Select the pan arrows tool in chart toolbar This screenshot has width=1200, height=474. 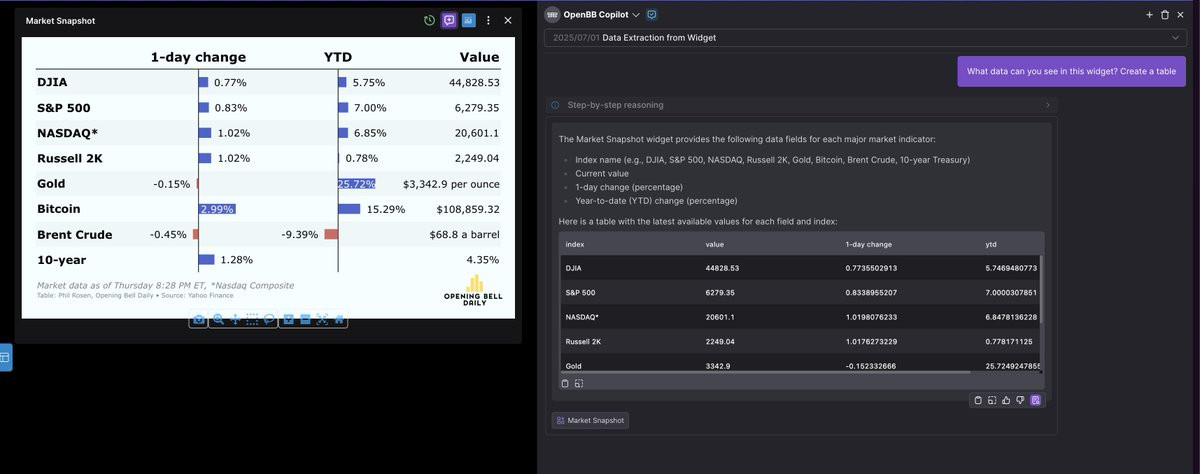coord(235,319)
